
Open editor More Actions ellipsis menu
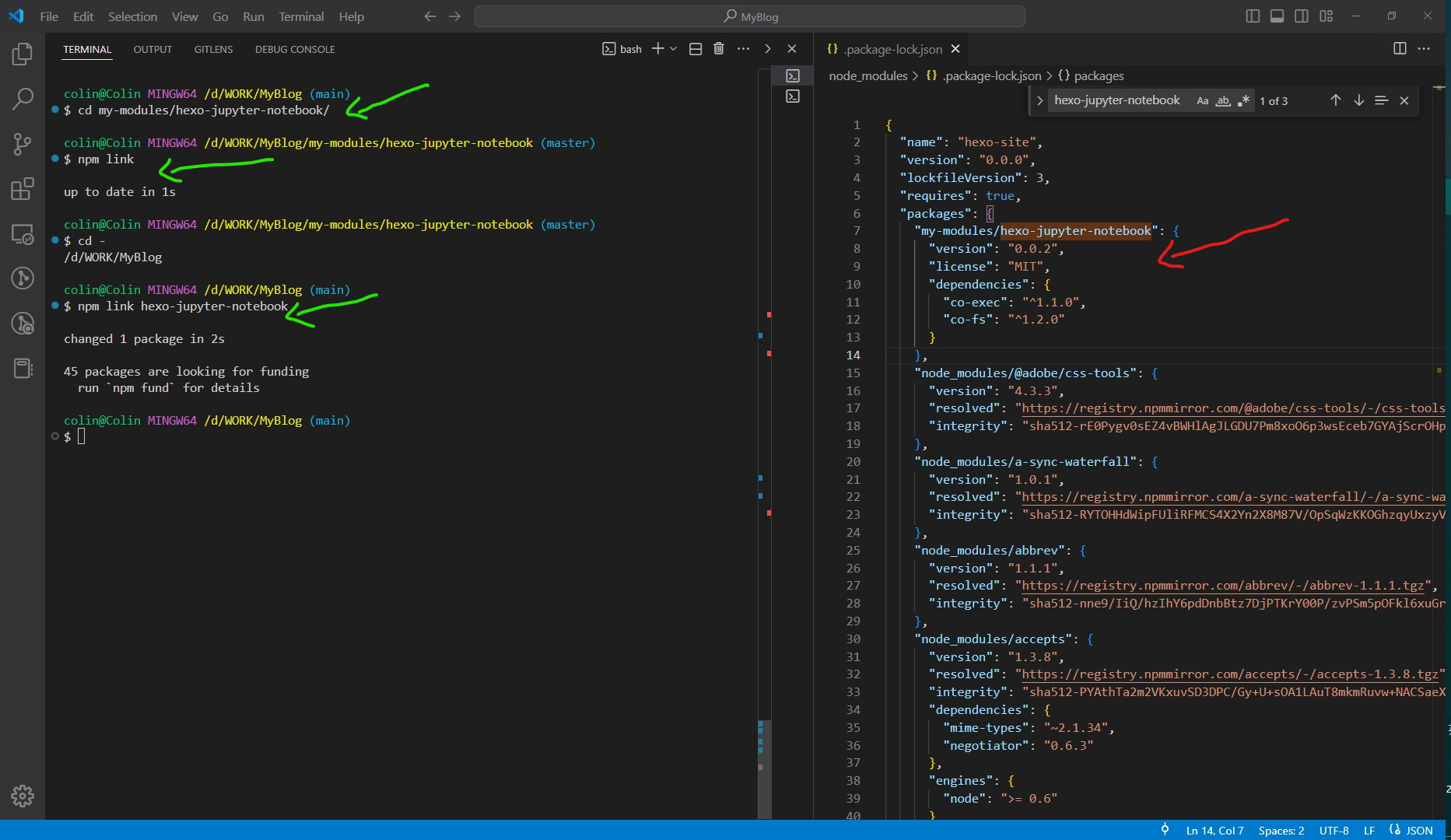tap(1424, 49)
